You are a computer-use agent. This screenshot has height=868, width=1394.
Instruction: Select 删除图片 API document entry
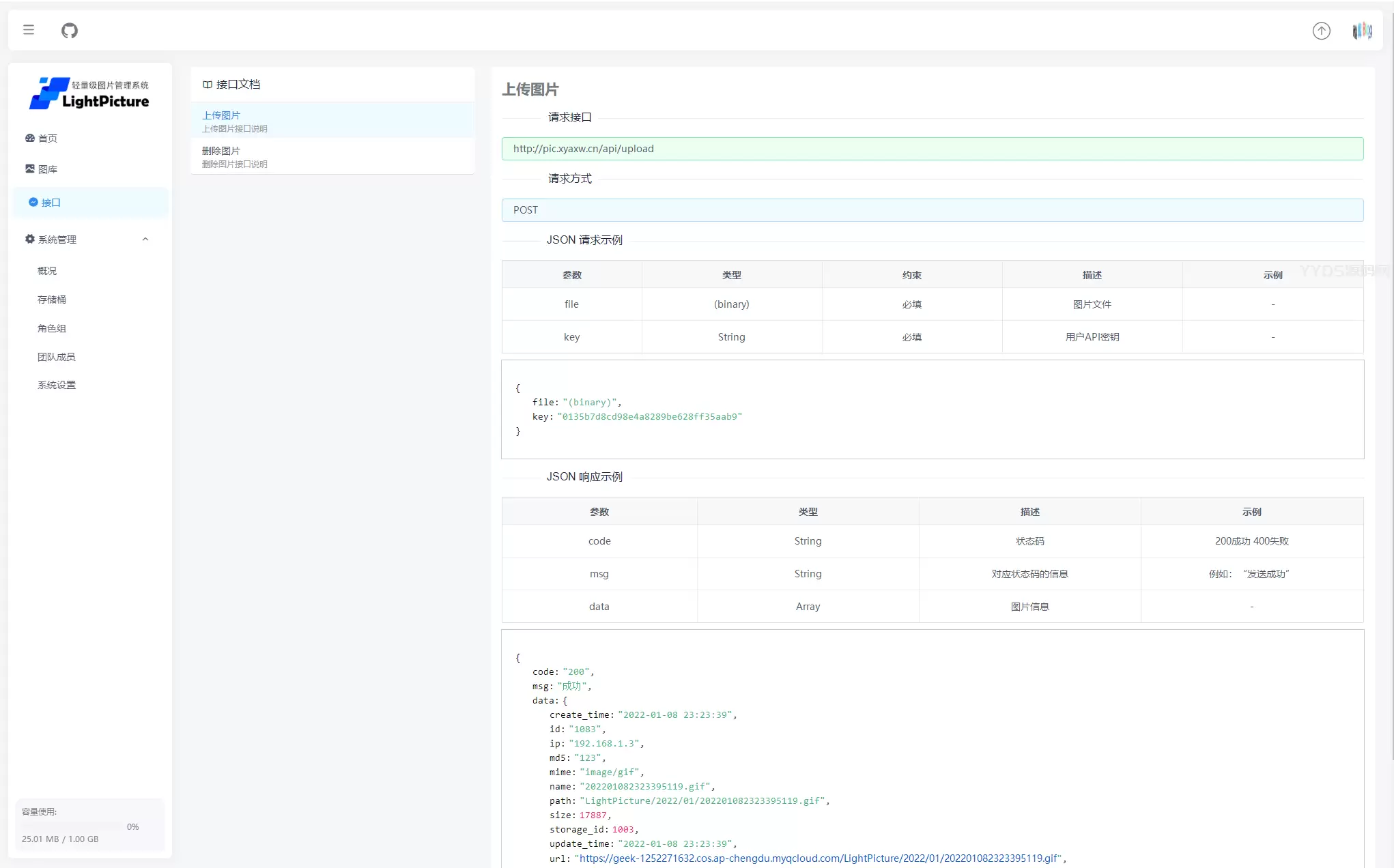(x=332, y=156)
